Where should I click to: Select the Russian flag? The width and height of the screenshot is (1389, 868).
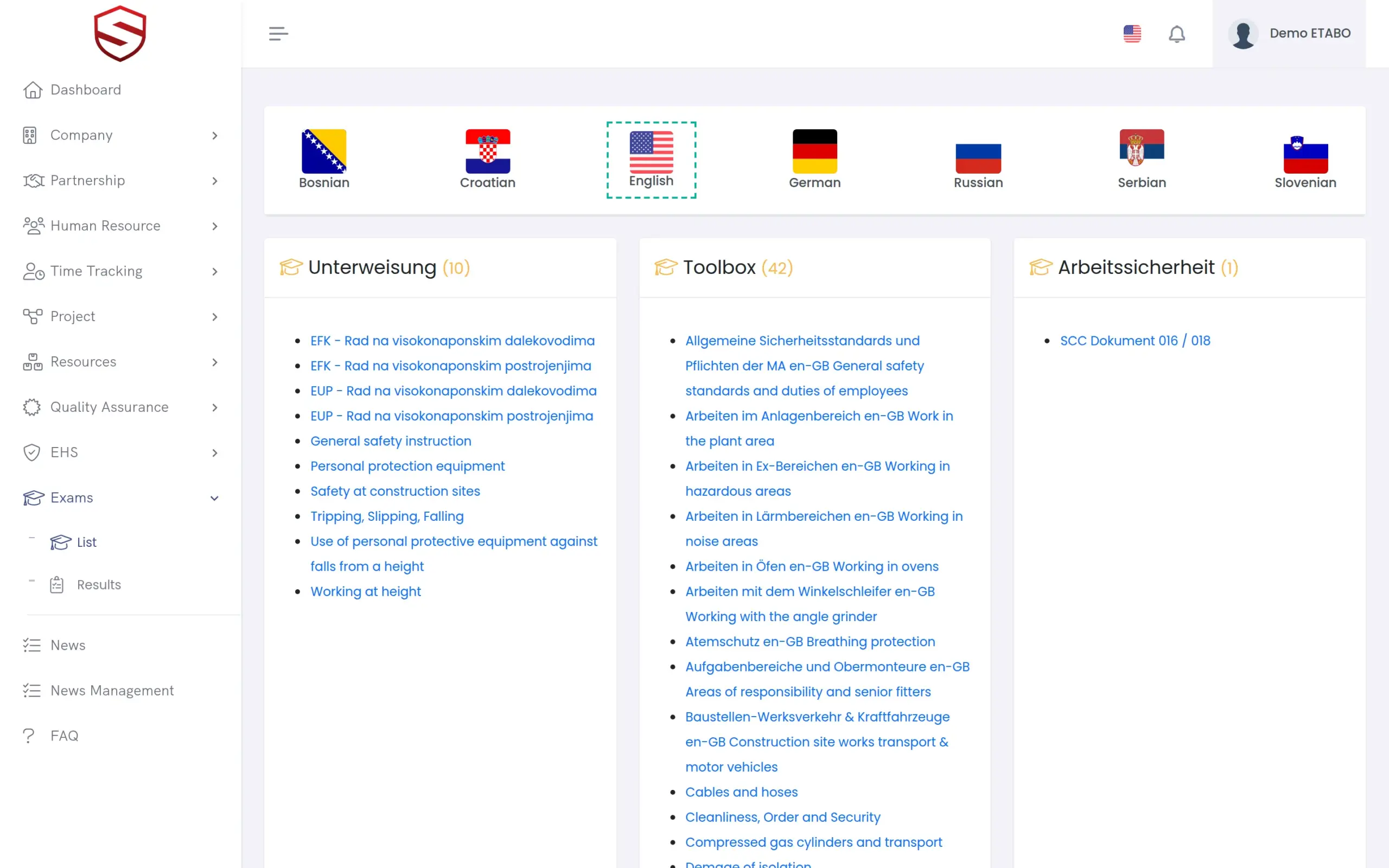(978, 159)
